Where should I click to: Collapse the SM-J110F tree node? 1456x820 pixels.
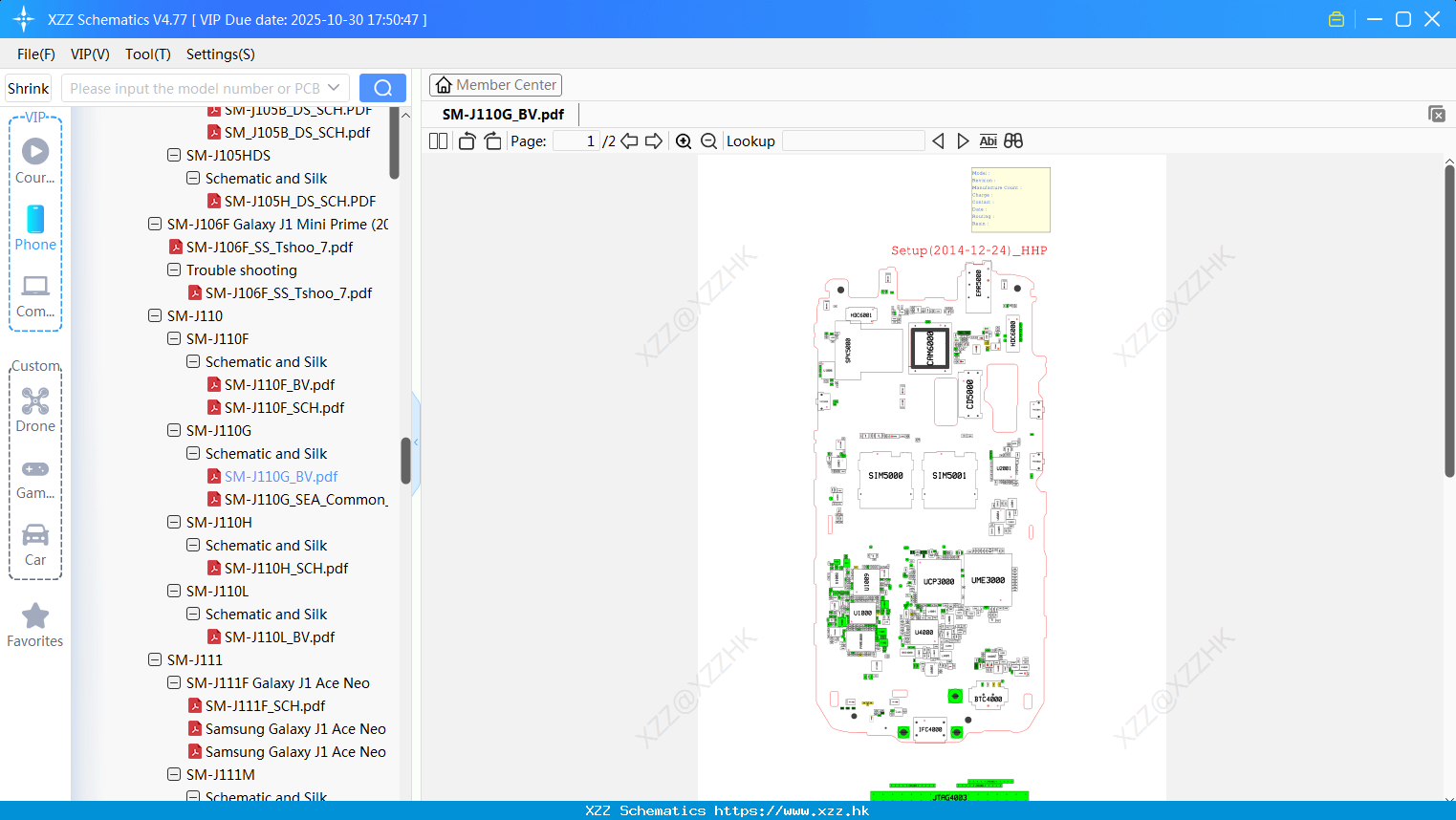(x=174, y=338)
